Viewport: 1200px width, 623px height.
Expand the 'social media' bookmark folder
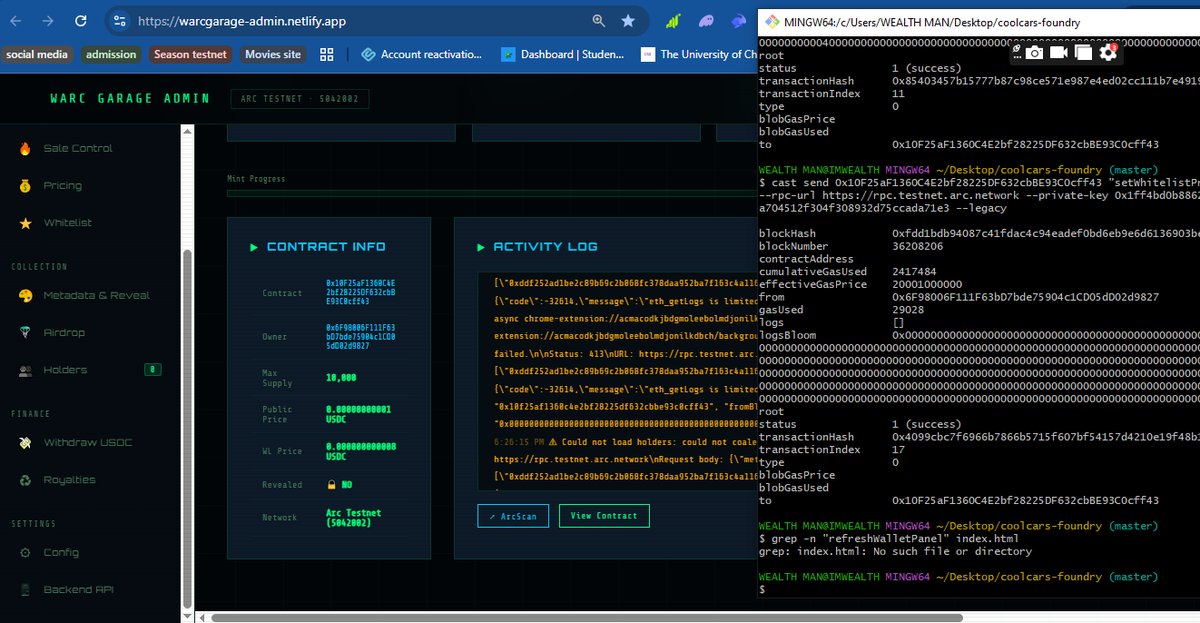pos(37,54)
